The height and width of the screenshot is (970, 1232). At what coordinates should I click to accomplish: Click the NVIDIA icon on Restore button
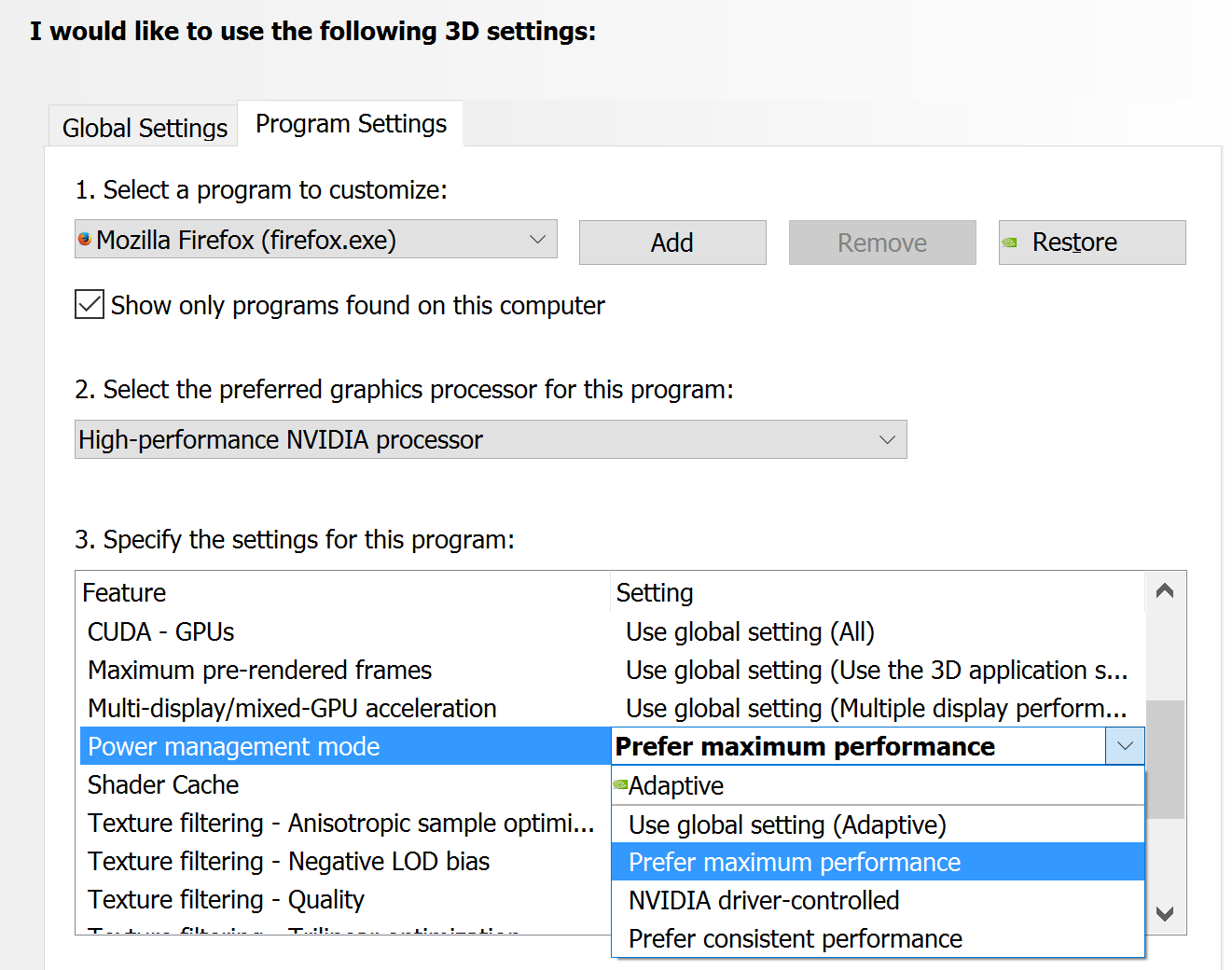[1009, 242]
